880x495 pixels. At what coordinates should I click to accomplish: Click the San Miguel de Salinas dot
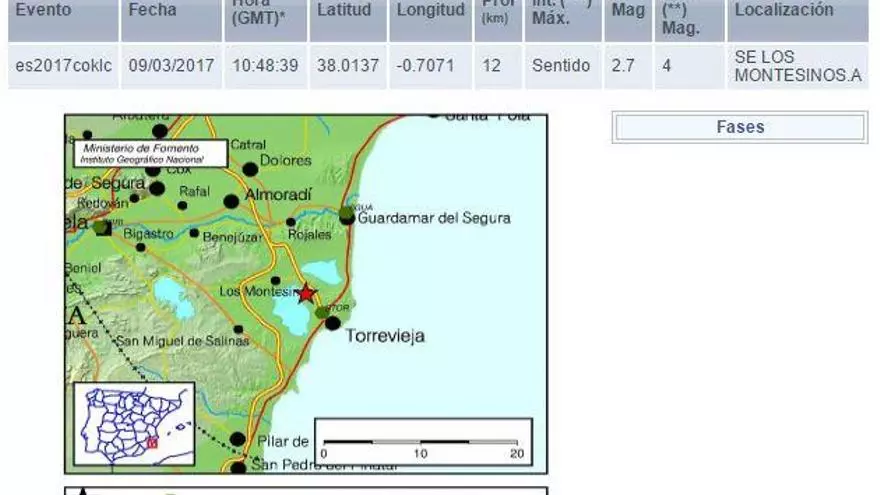pyautogui.click(x=238, y=329)
